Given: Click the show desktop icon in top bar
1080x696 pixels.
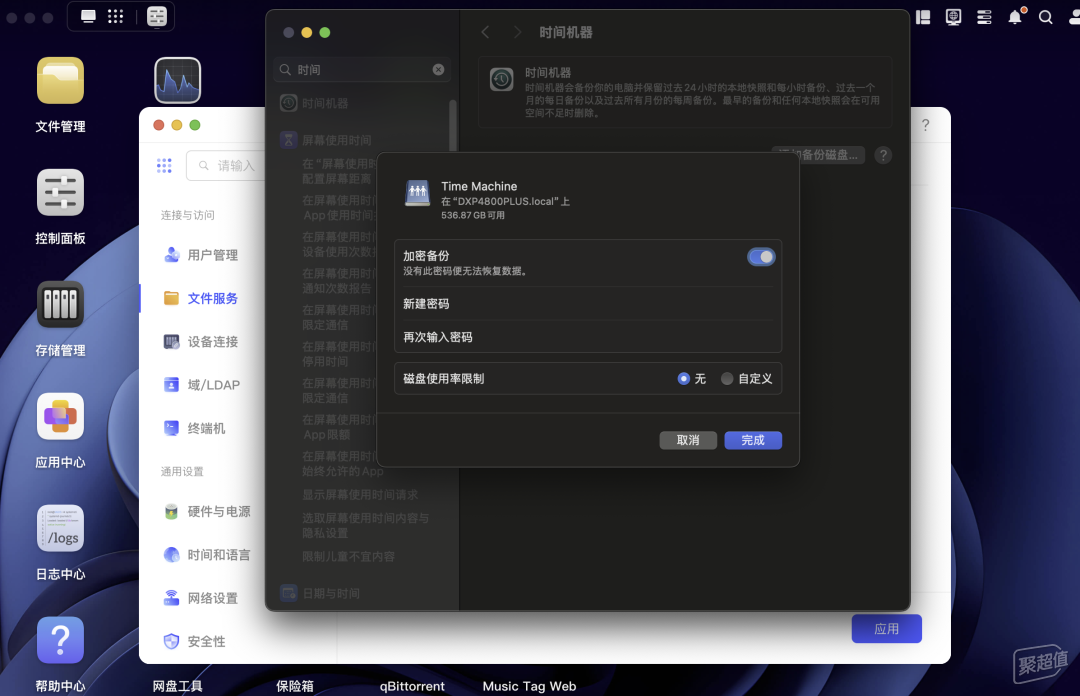Looking at the screenshot, I should click(x=88, y=17).
